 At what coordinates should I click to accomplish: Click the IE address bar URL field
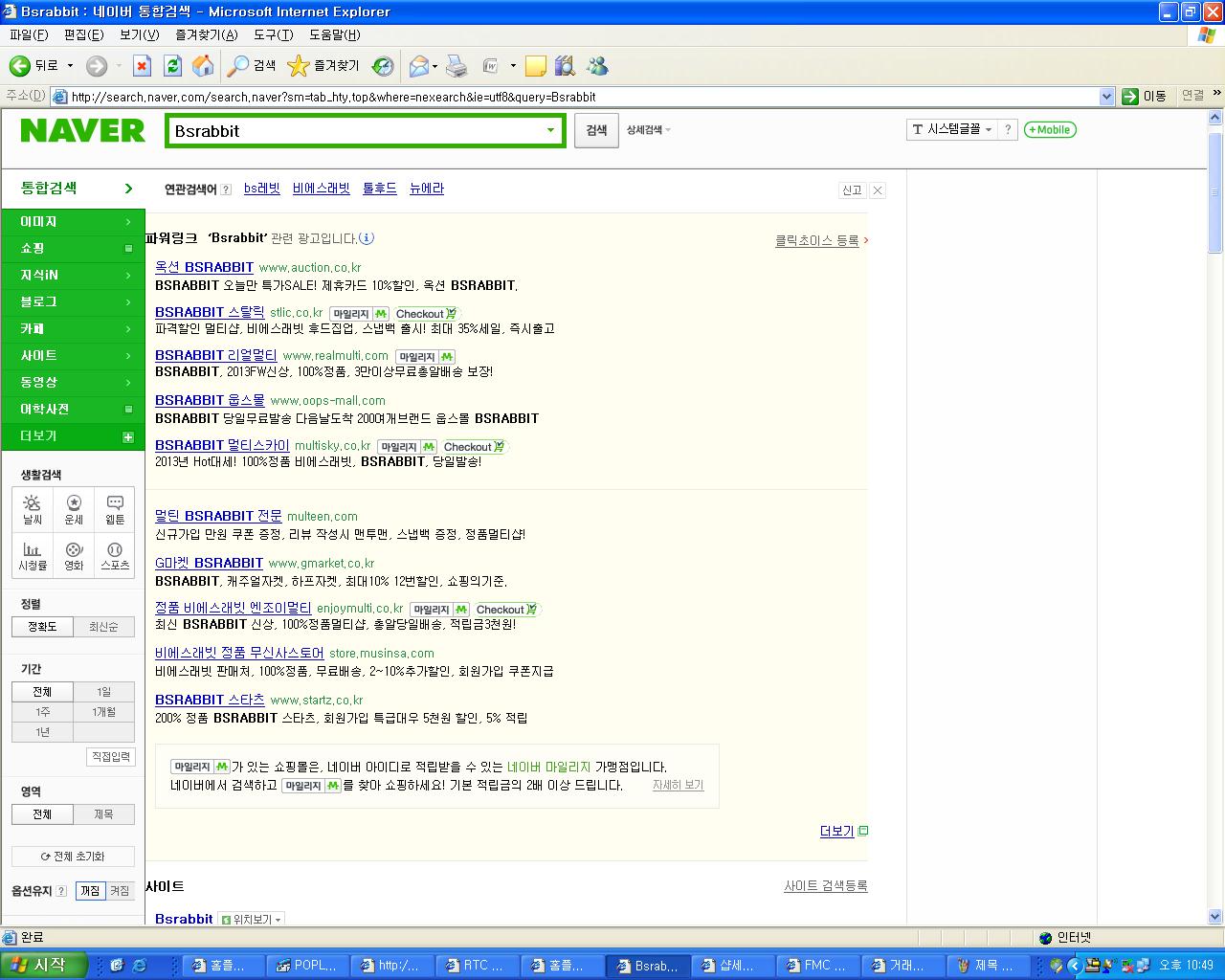point(574,97)
